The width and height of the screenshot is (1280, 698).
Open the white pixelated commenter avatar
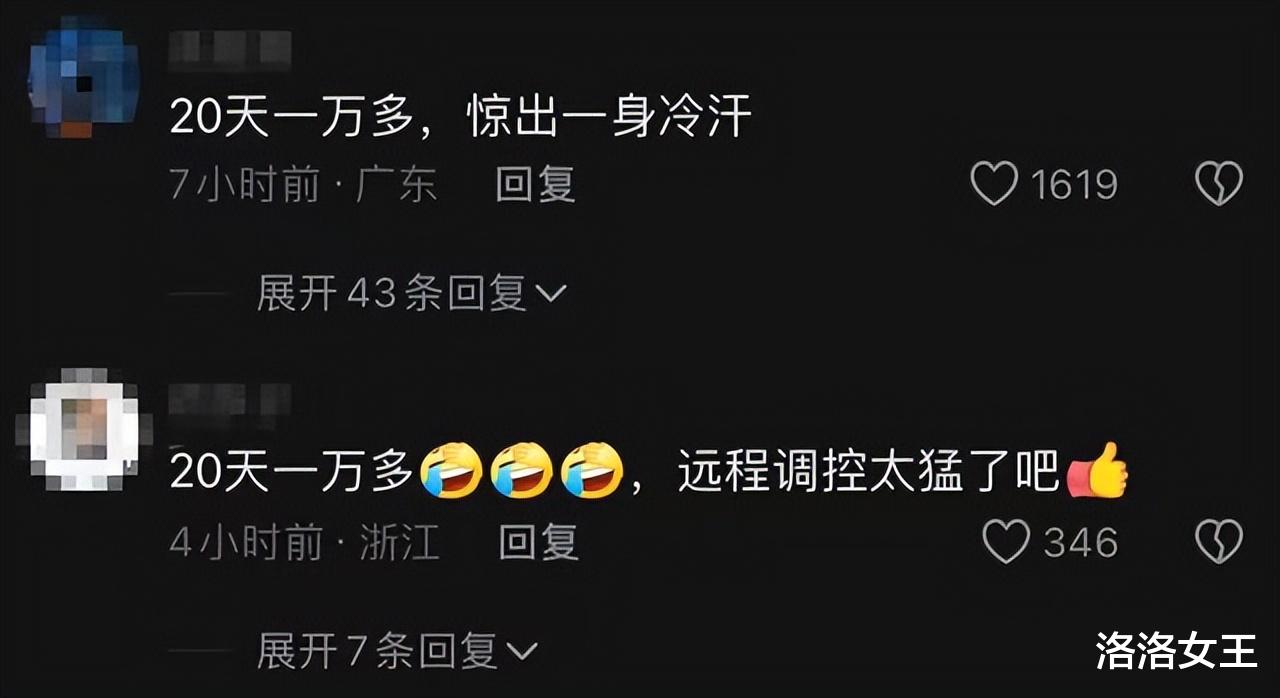point(84,430)
